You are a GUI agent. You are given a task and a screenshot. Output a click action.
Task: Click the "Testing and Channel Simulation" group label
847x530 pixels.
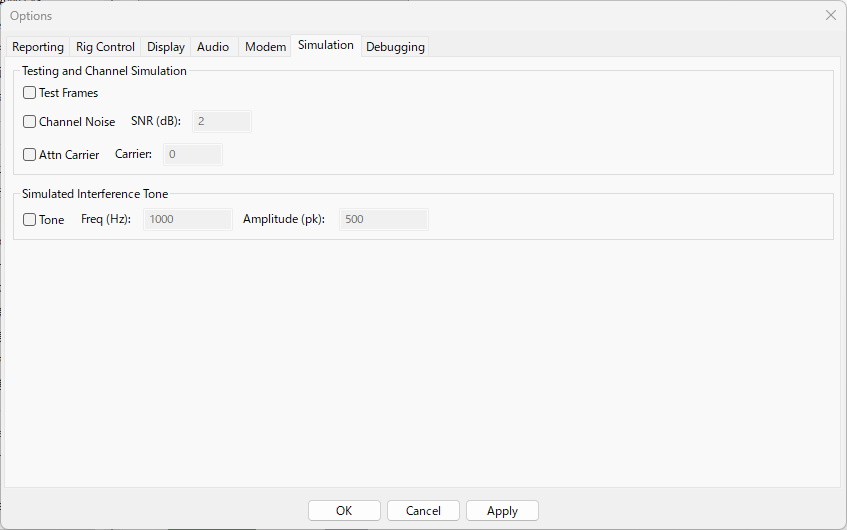click(x=104, y=71)
